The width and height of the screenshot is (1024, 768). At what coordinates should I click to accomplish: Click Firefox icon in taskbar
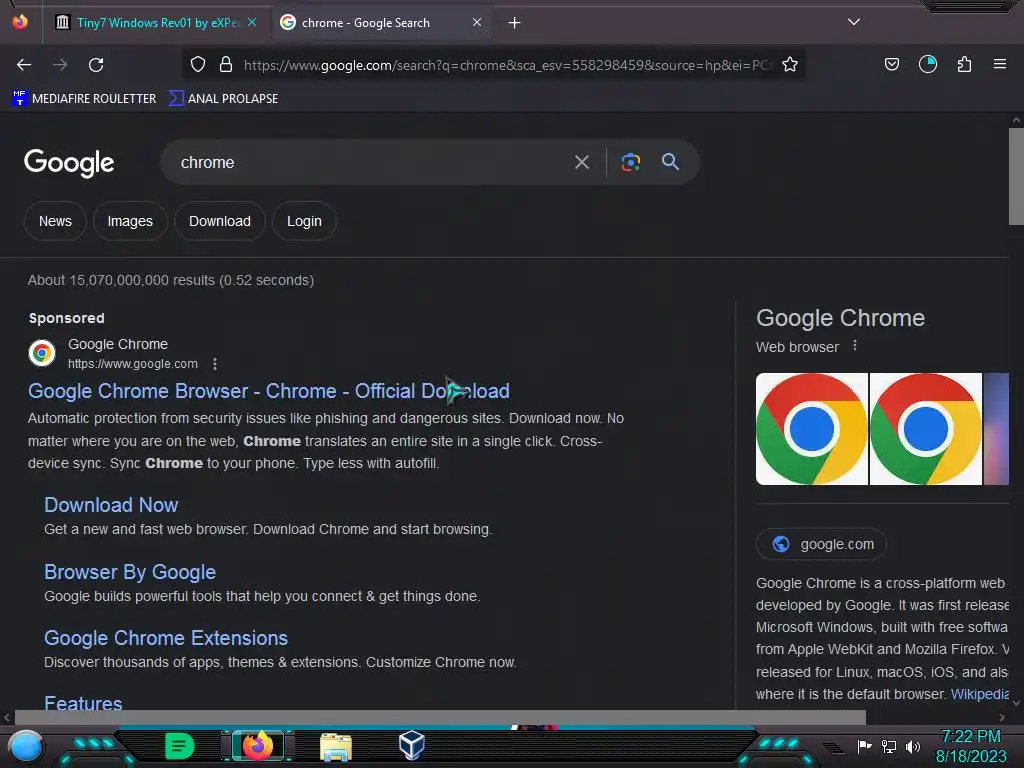pyautogui.click(x=257, y=746)
